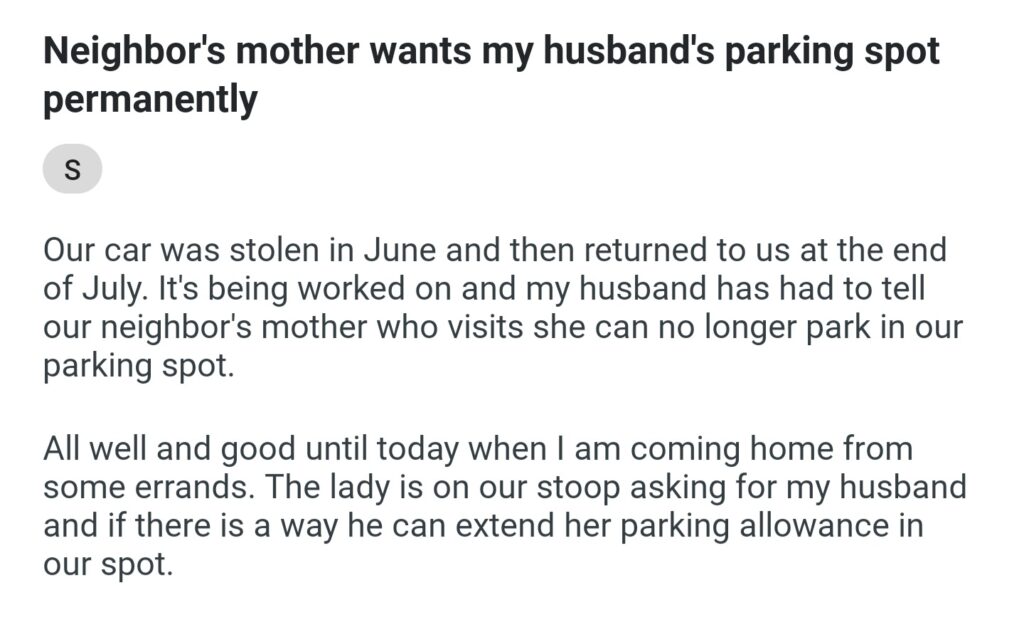Viewport: 1024px width, 622px height.
Task: Click the final words "our spot."
Action: coord(108,564)
